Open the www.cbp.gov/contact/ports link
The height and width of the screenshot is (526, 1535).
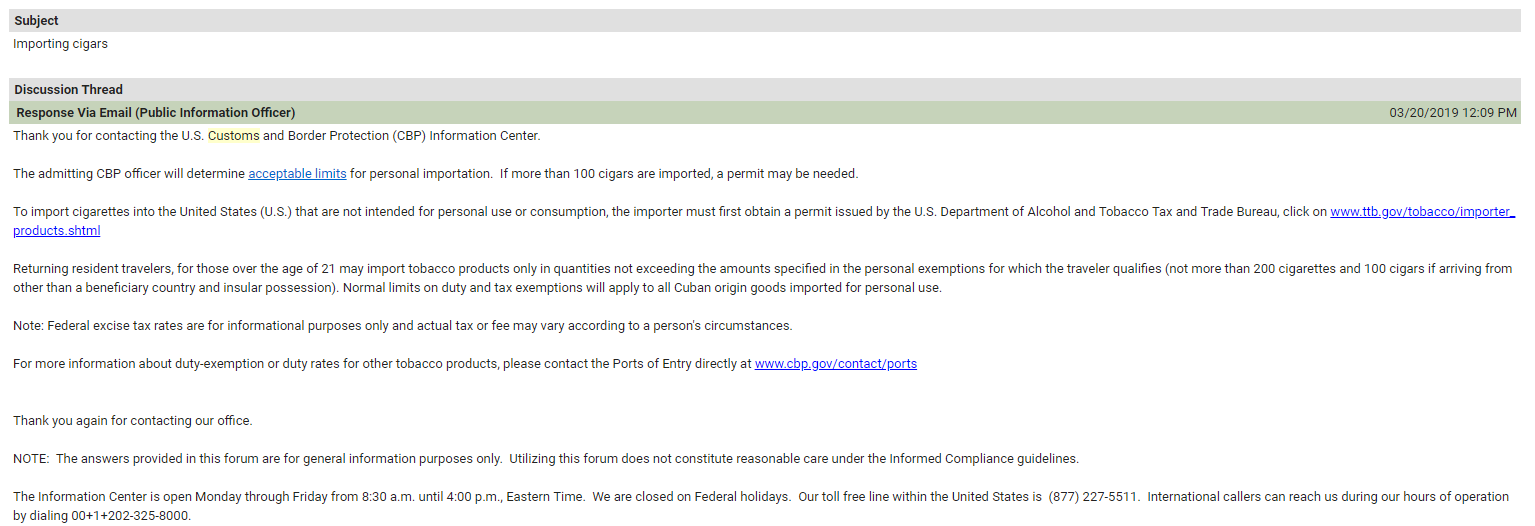tap(835, 364)
